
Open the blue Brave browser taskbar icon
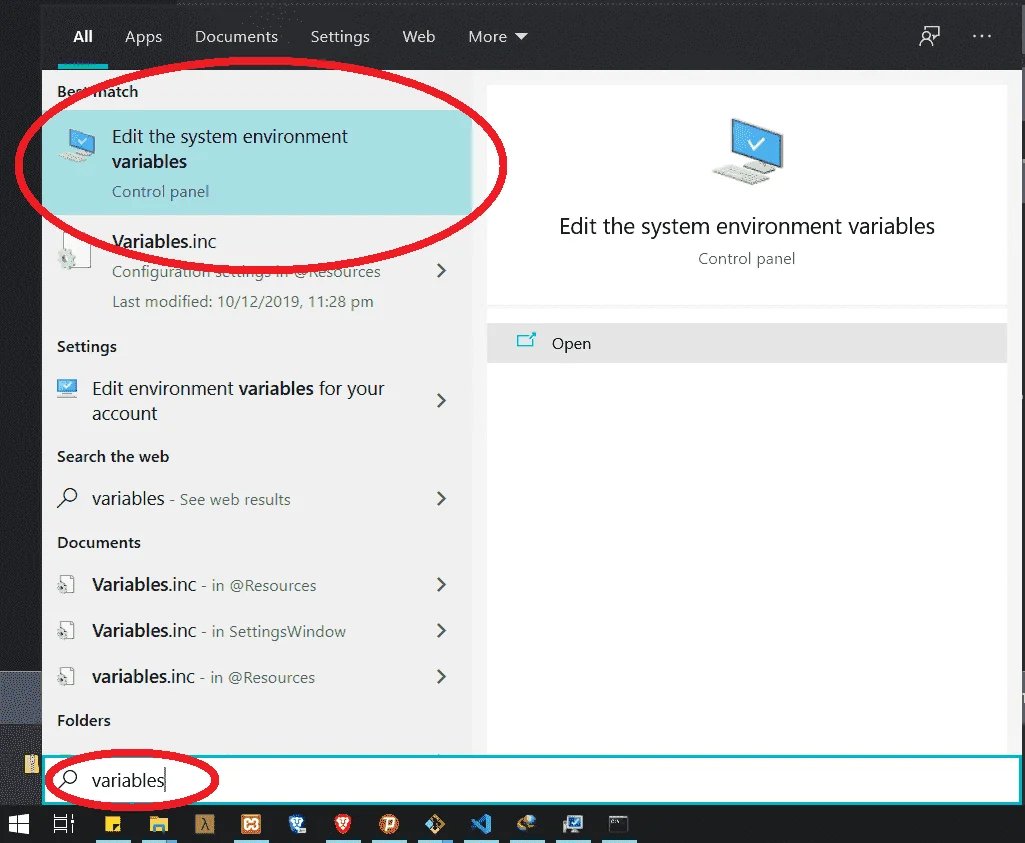tap(297, 824)
